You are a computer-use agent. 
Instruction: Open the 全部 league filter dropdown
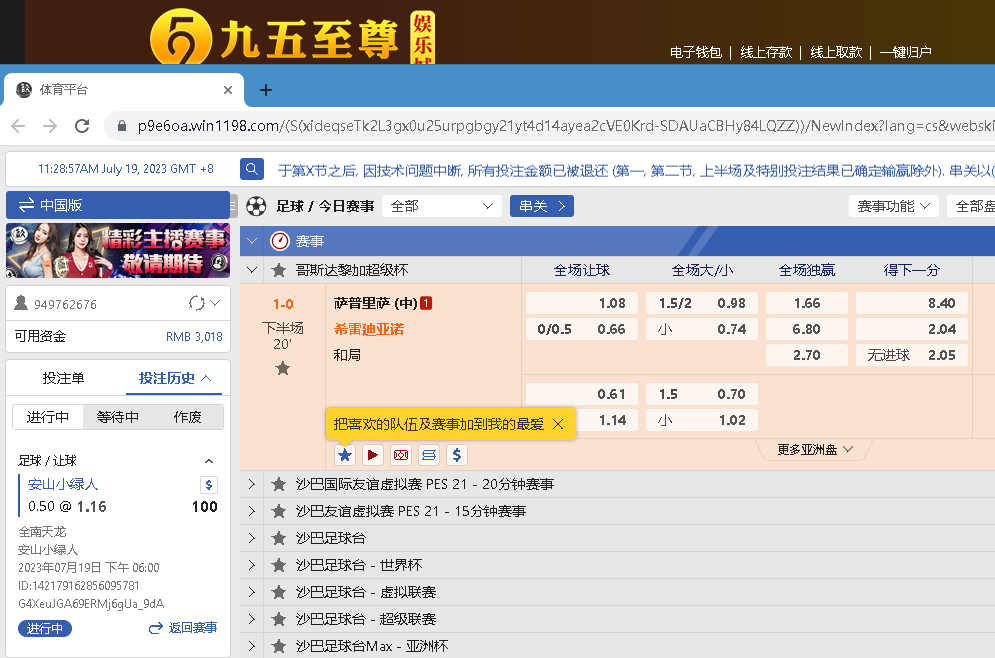tap(442, 206)
